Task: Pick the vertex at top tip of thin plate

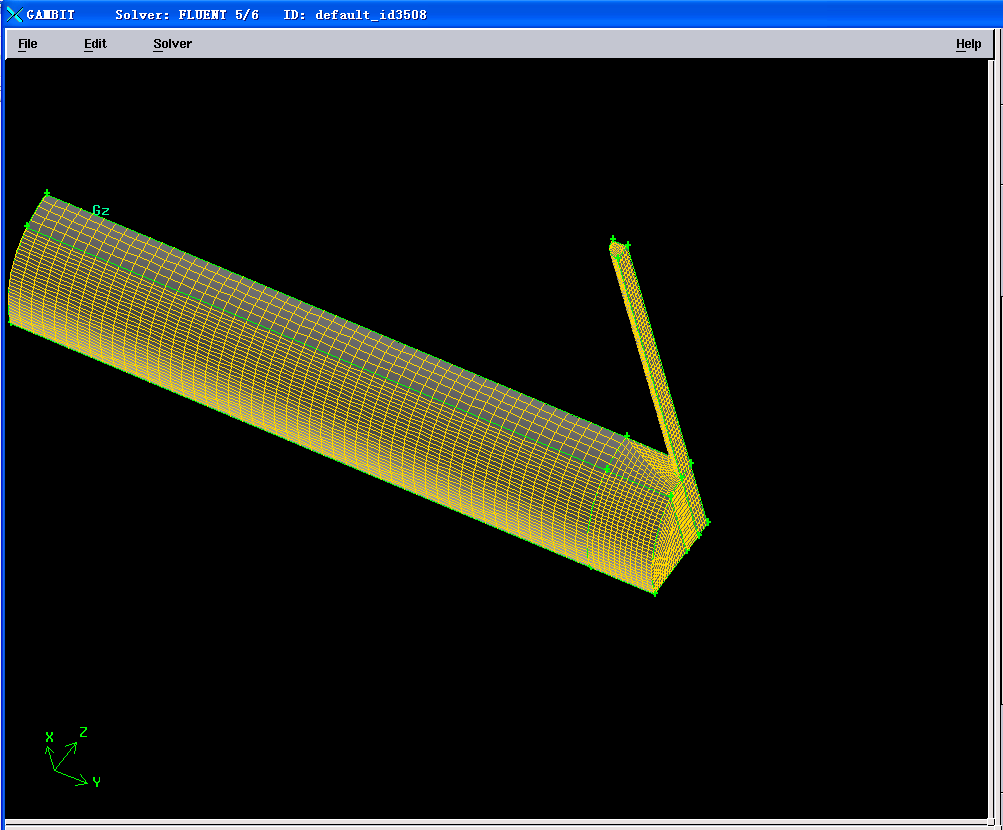Action: tap(613, 239)
